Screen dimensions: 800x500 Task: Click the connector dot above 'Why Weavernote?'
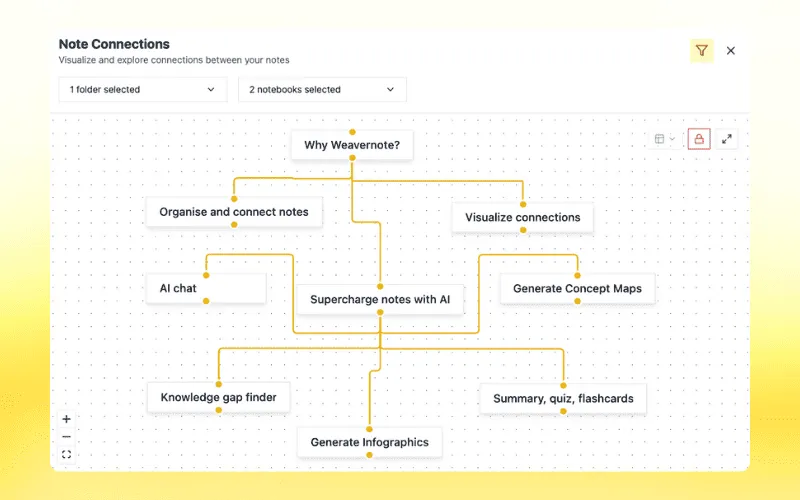pos(352,131)
